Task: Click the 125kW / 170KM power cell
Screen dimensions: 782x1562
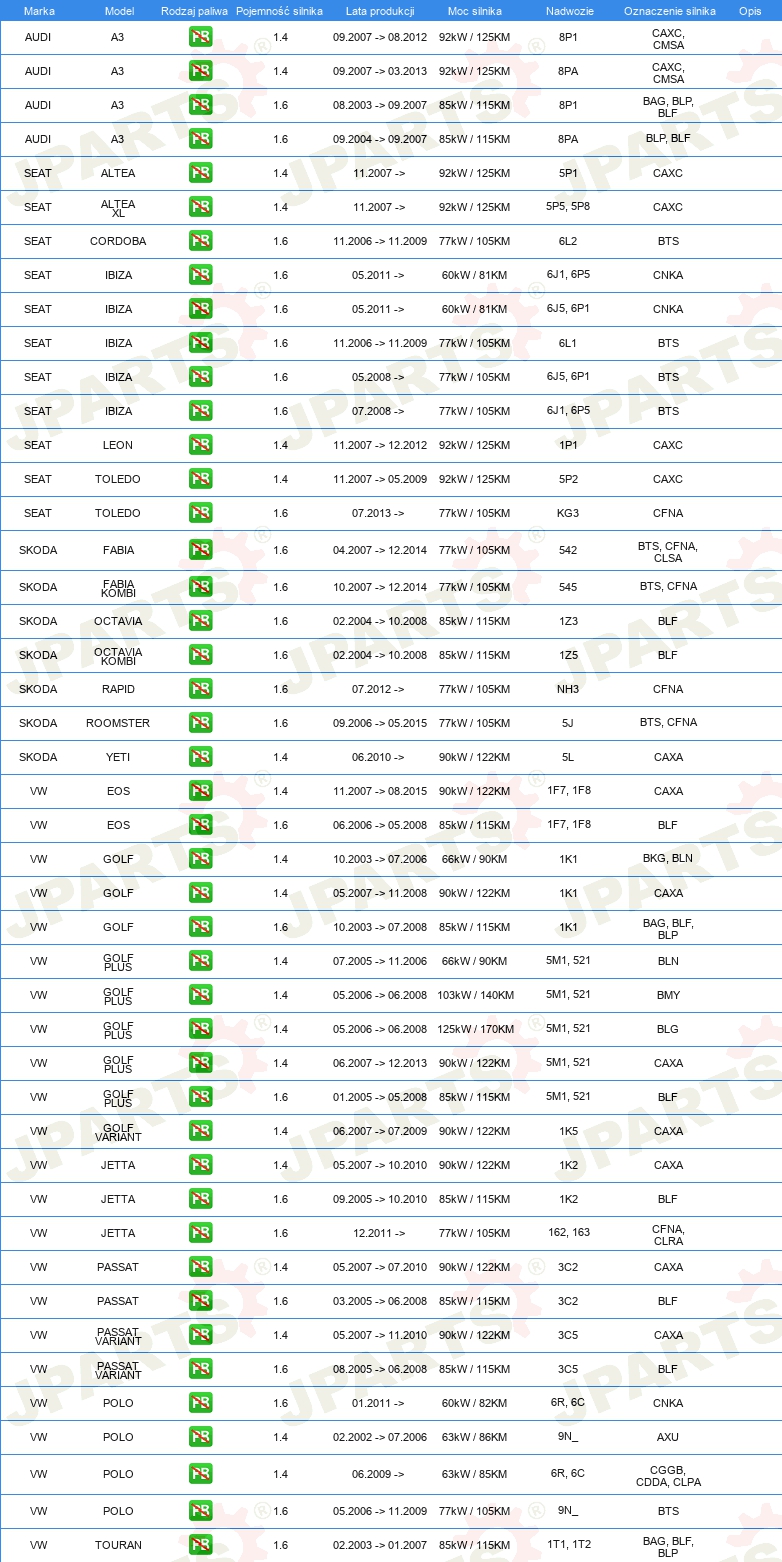Action: [475, 1029]
